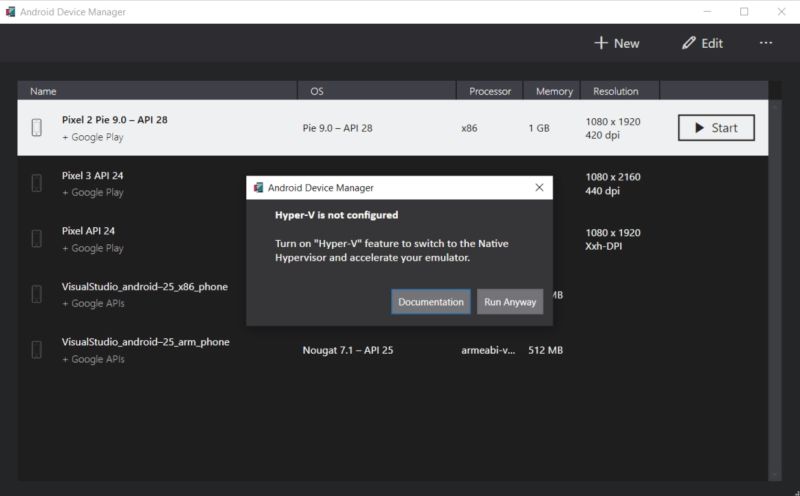Image resolution: width=800 pixels, height=496 pixels.
Task: Start the Pixel 2 Pie 9.0 emulator
Action: (x=716, y=128)
